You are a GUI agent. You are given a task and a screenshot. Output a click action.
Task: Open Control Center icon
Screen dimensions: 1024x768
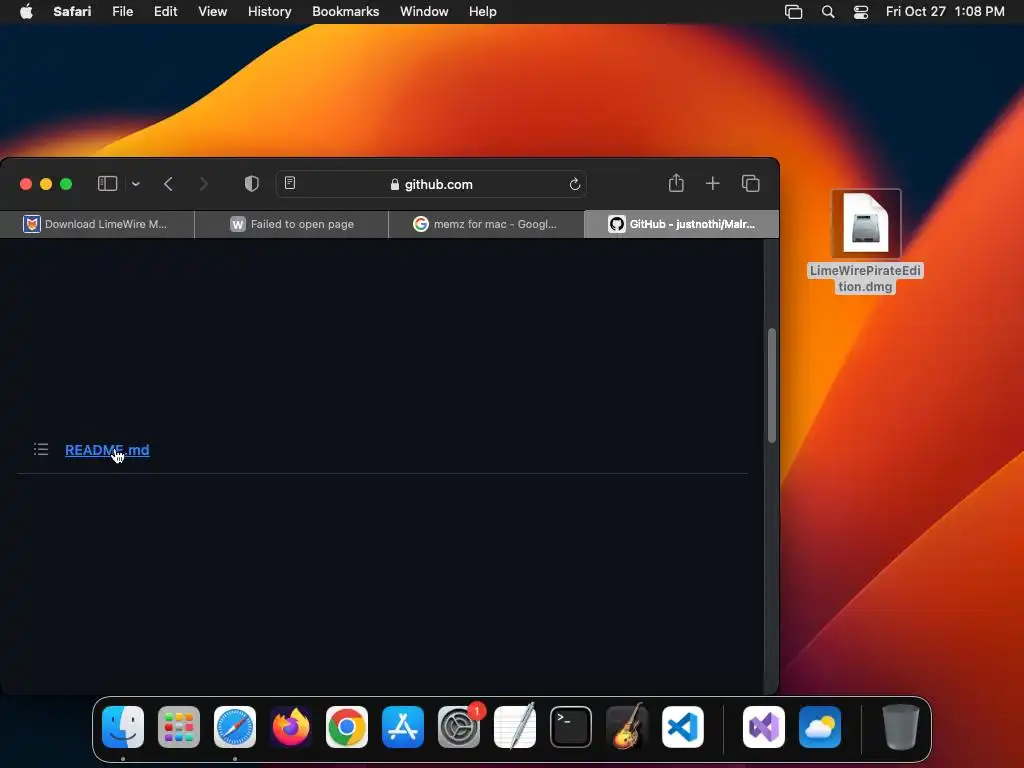861,12
